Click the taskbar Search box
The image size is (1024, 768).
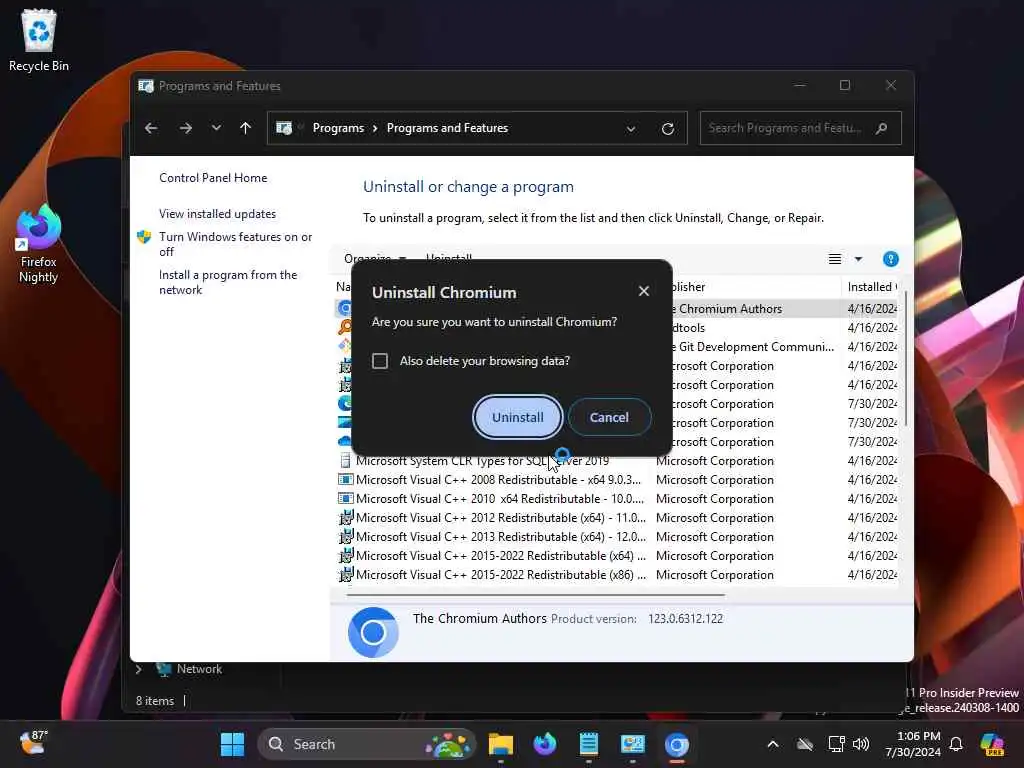(366, 744)
